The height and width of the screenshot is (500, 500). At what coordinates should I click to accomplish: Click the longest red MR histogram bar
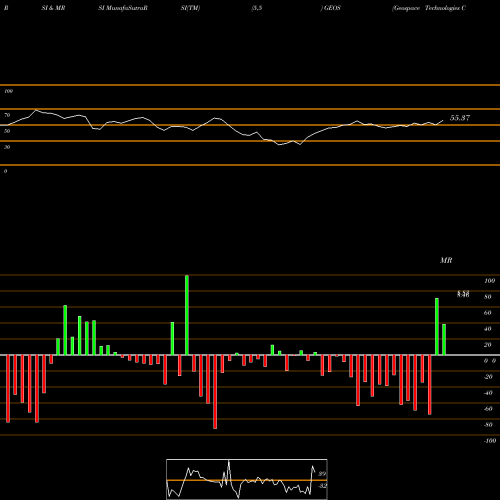(215, 392)
